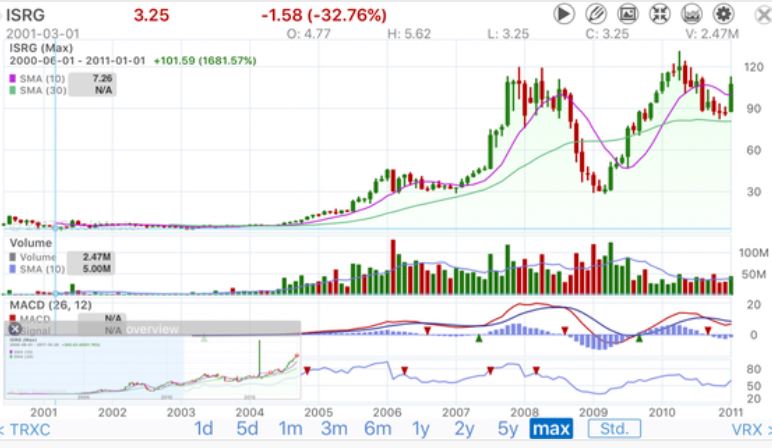Click the chart image snapshot icon

point(627,14)
